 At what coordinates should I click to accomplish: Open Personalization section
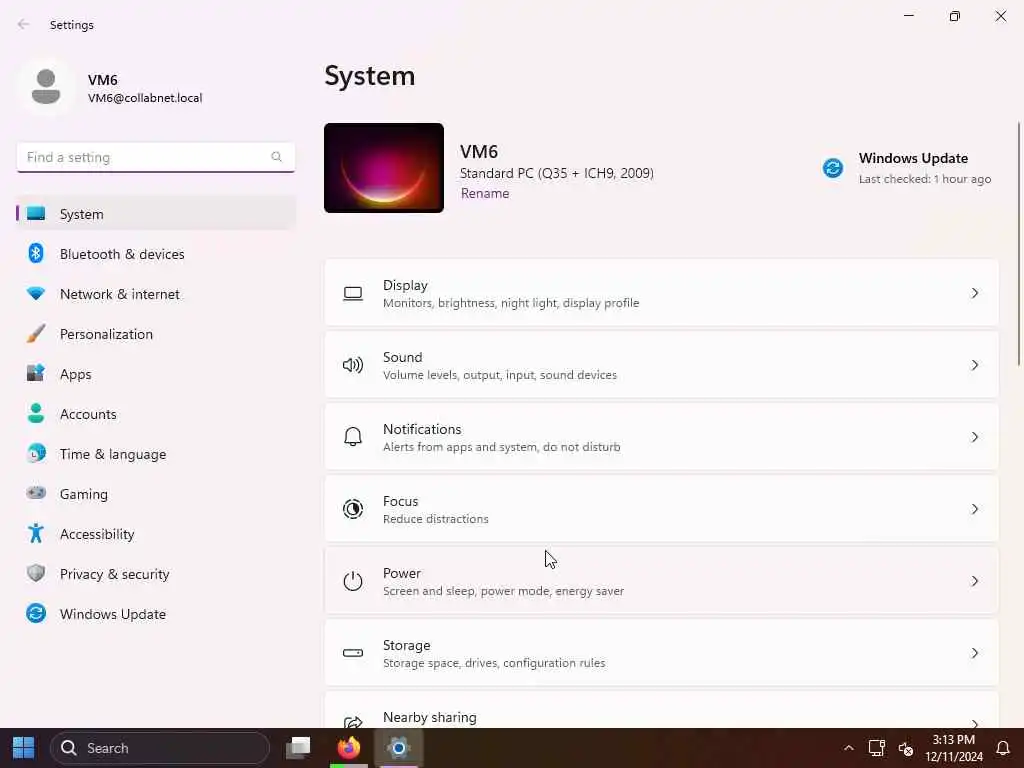click(155, 334)
